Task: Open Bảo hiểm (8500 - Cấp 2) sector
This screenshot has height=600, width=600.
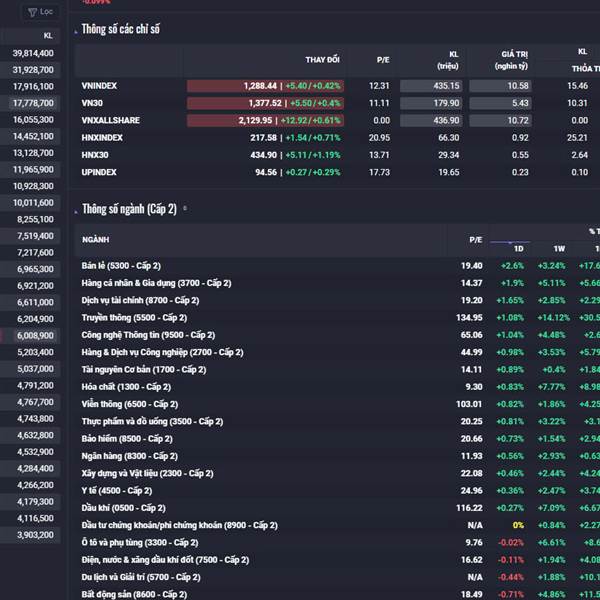Action: point(127,439)
